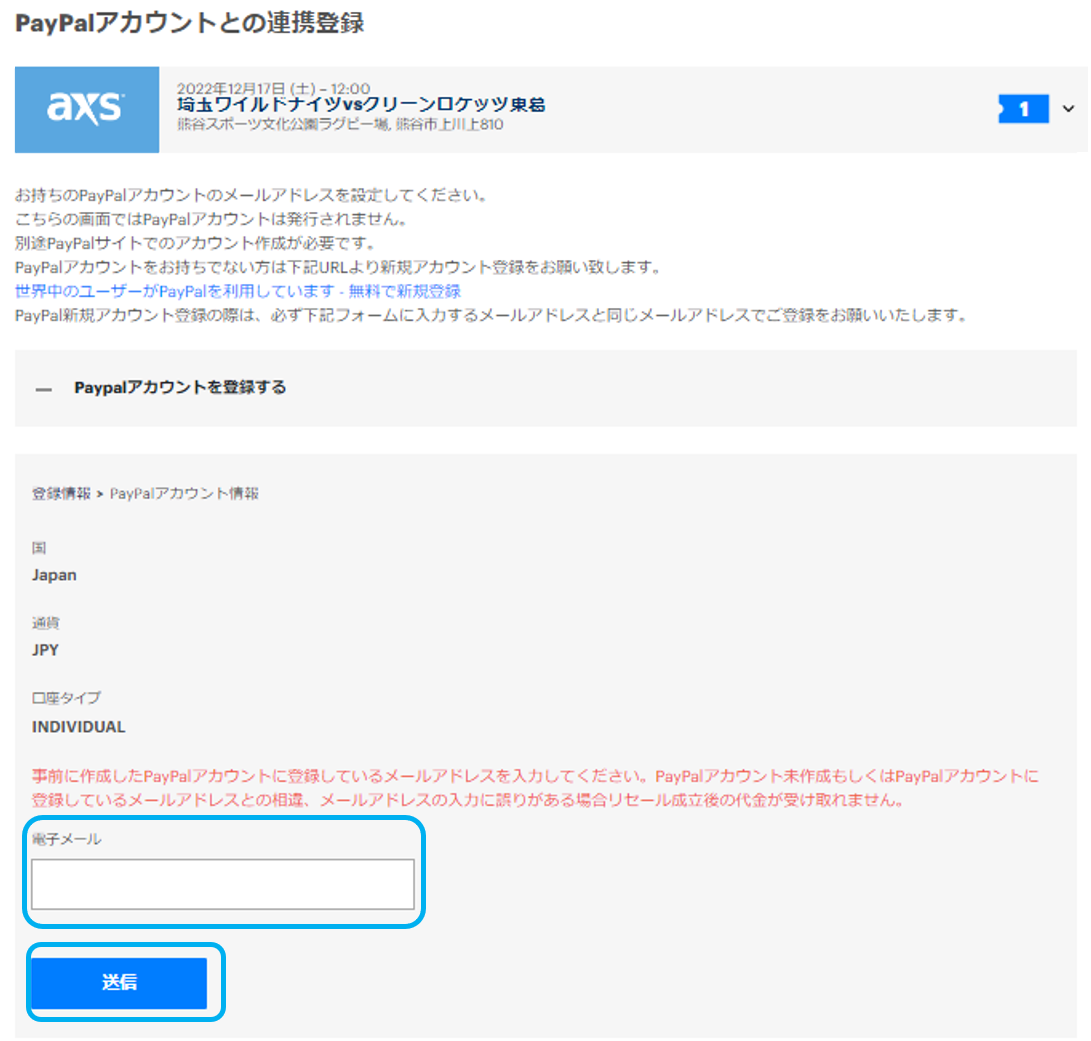Click the 電子メール input field
Viewport: 1091px width, 1041px height.
click(223, 884)
